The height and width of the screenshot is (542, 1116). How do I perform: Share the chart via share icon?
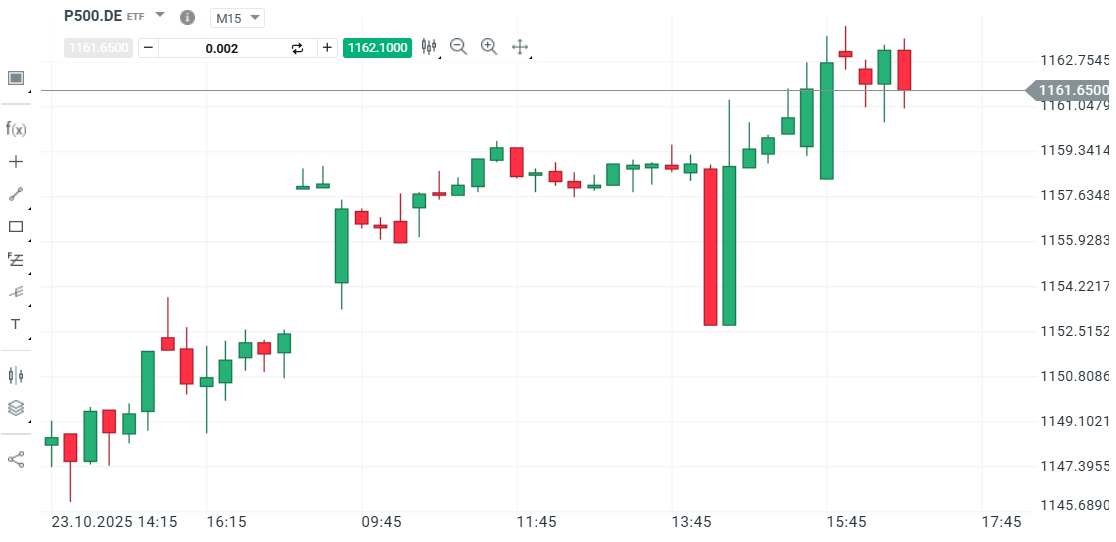(15, 460)
